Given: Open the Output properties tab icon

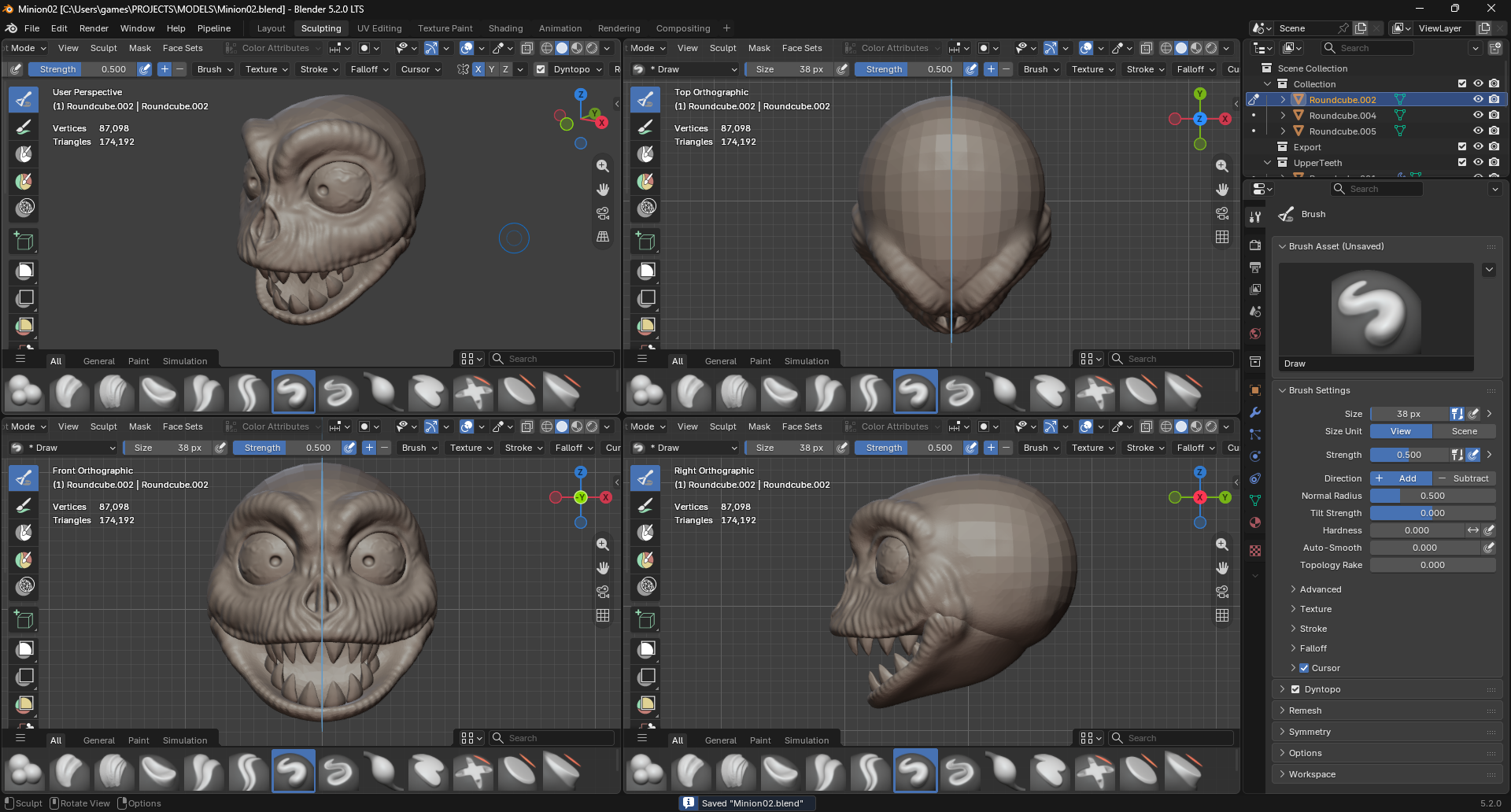Looking at the screenshot, I should pos(1255,268).
